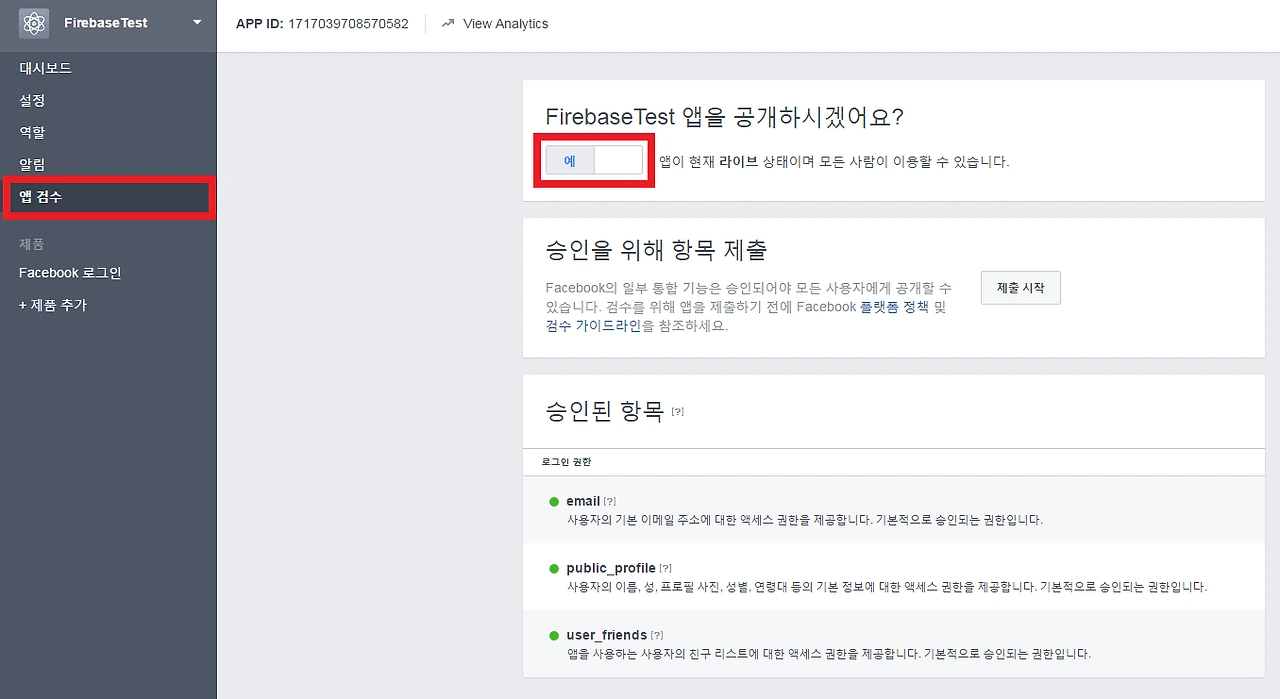
Task: Click the green dot beside user_friends
Action: point(553,633)
